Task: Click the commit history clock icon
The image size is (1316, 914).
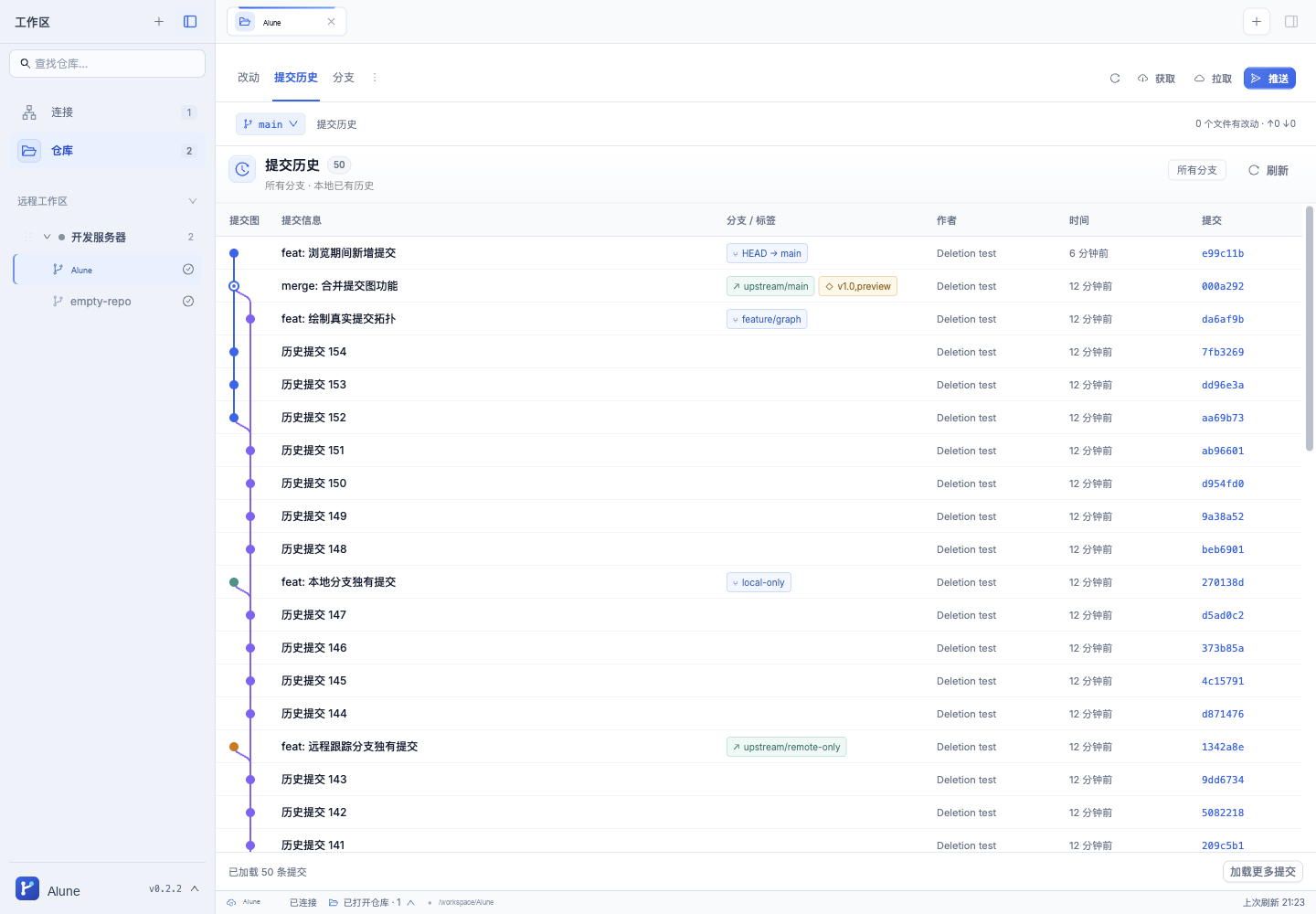Action: (x=242, y=169)
